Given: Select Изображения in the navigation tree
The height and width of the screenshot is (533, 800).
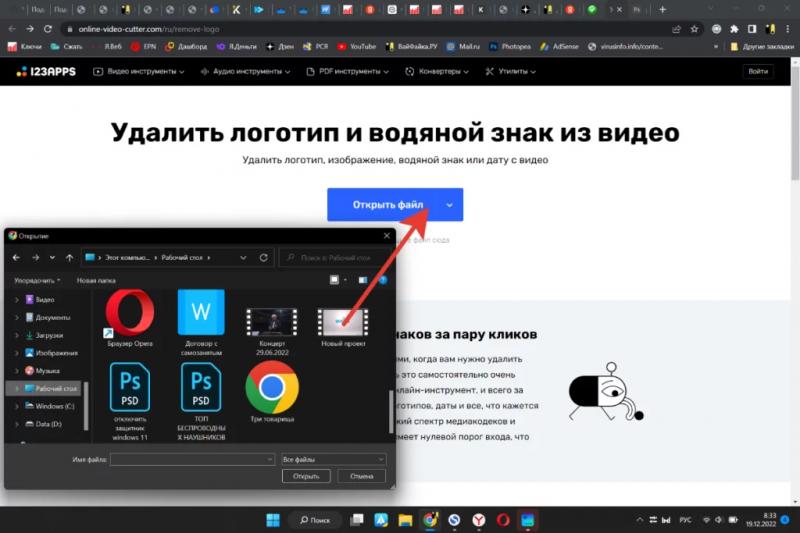Looking at the screenshot, I should pyautogui.click(x=52, y=353).
